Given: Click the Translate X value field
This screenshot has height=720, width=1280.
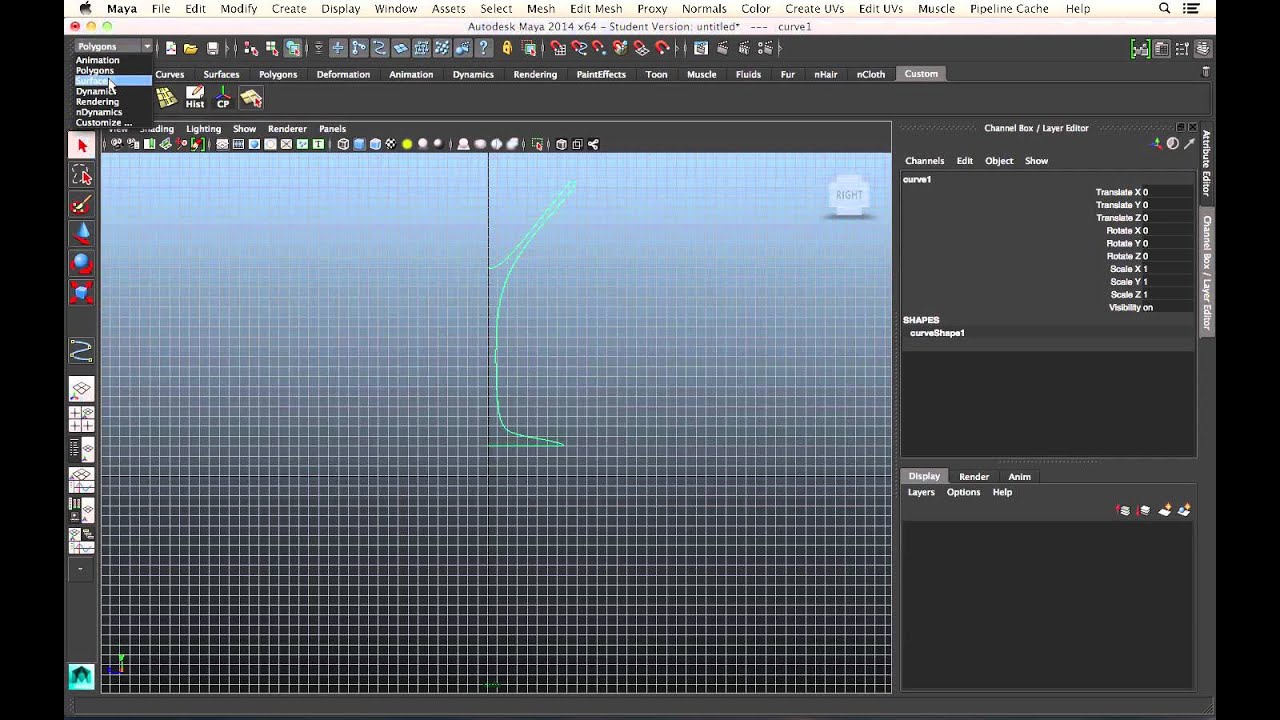Looking at the screenshot, I should (1167, 192).
